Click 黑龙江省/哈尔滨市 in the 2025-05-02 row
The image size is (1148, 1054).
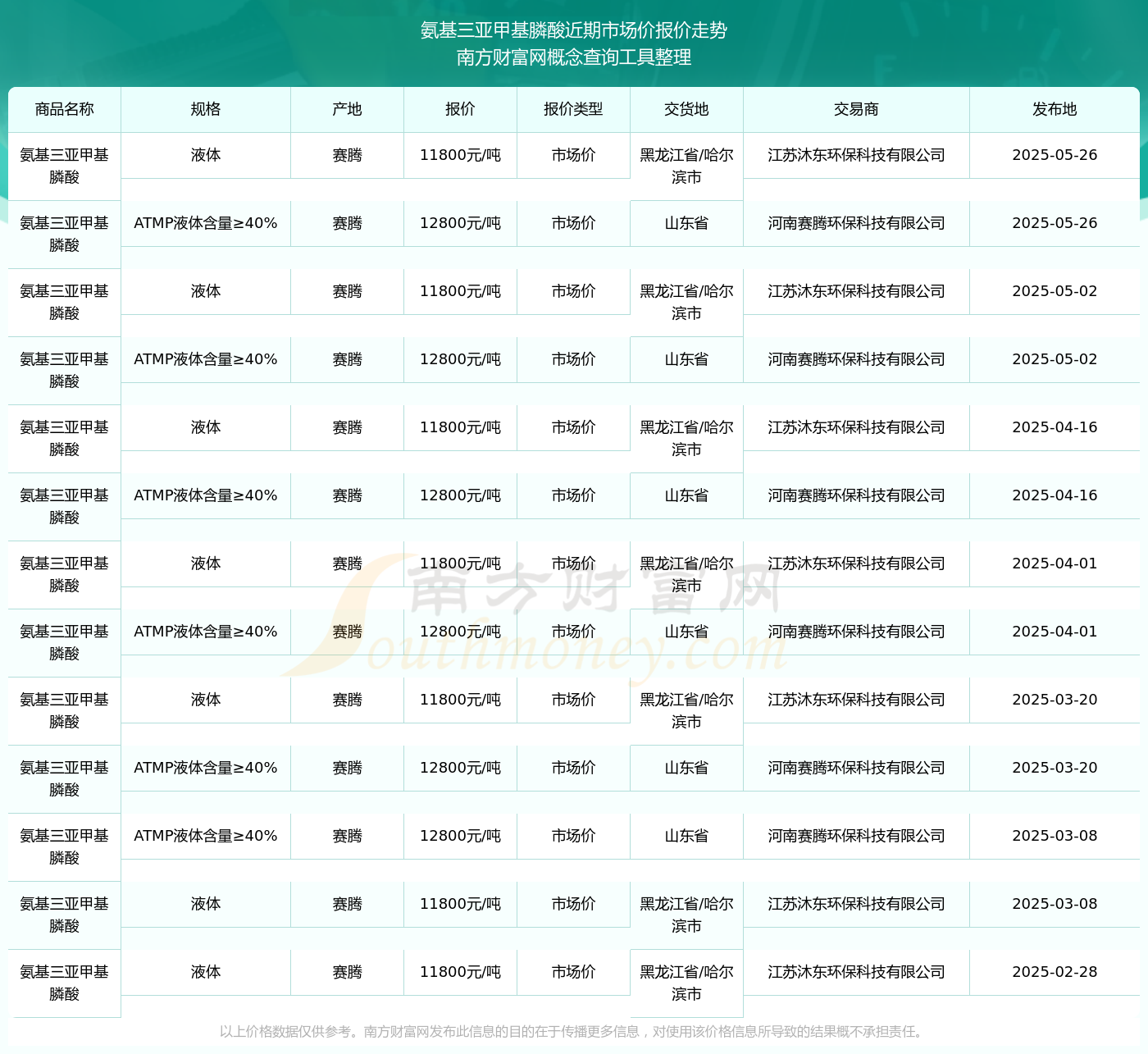pos(686,302)
